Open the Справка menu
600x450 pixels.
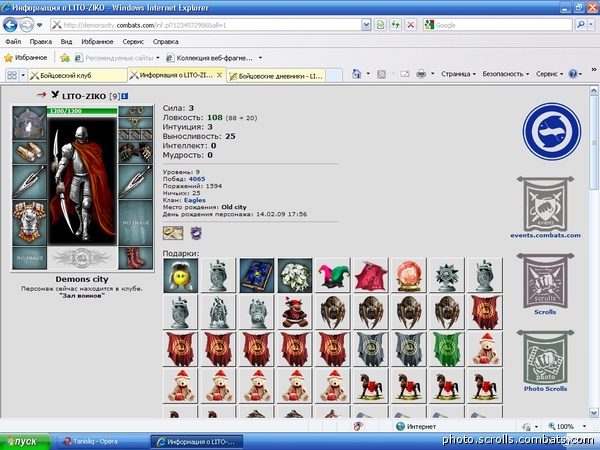[x=165, y=41]
